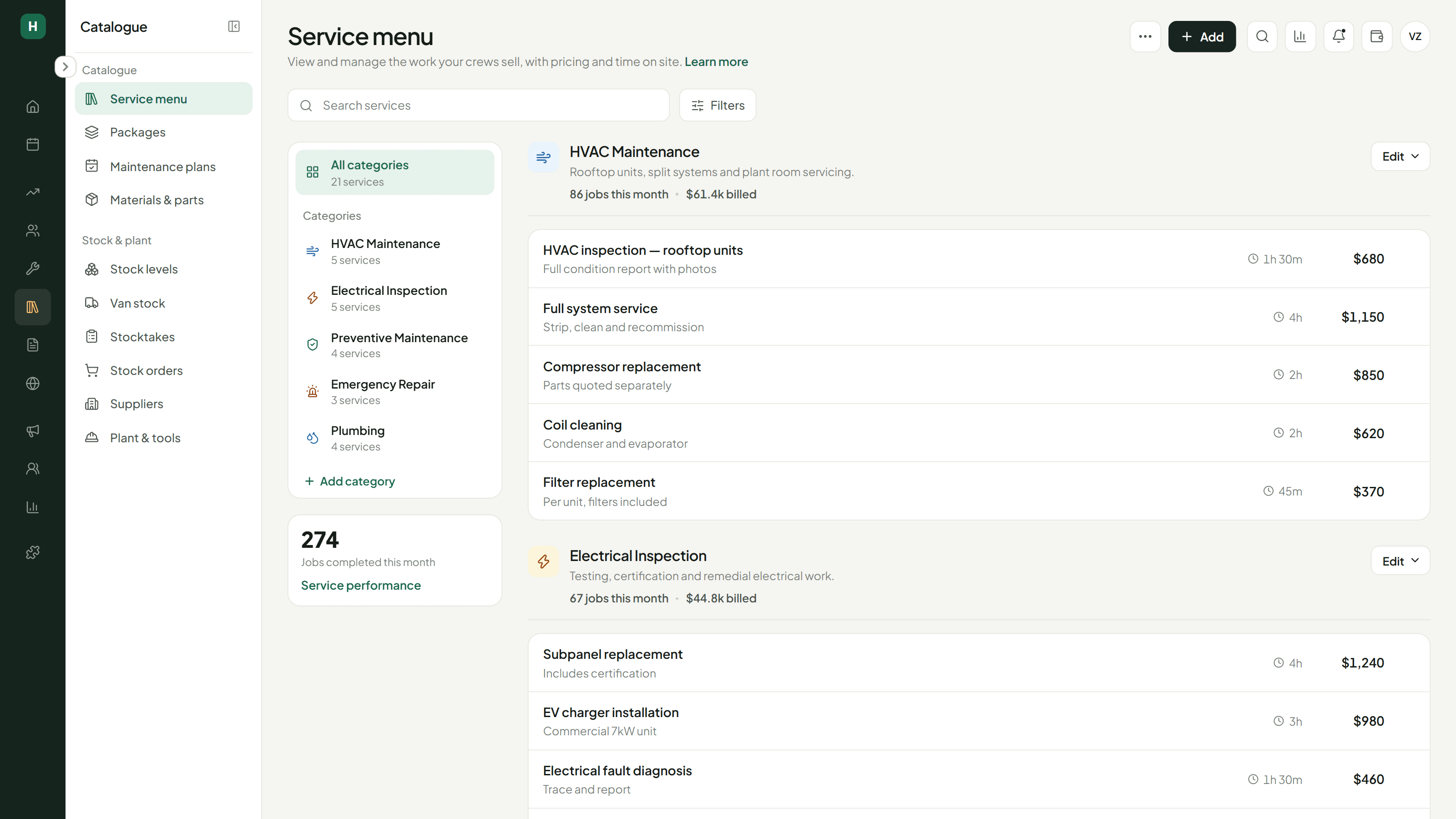Select the Plumbing category

pos(394,438)
